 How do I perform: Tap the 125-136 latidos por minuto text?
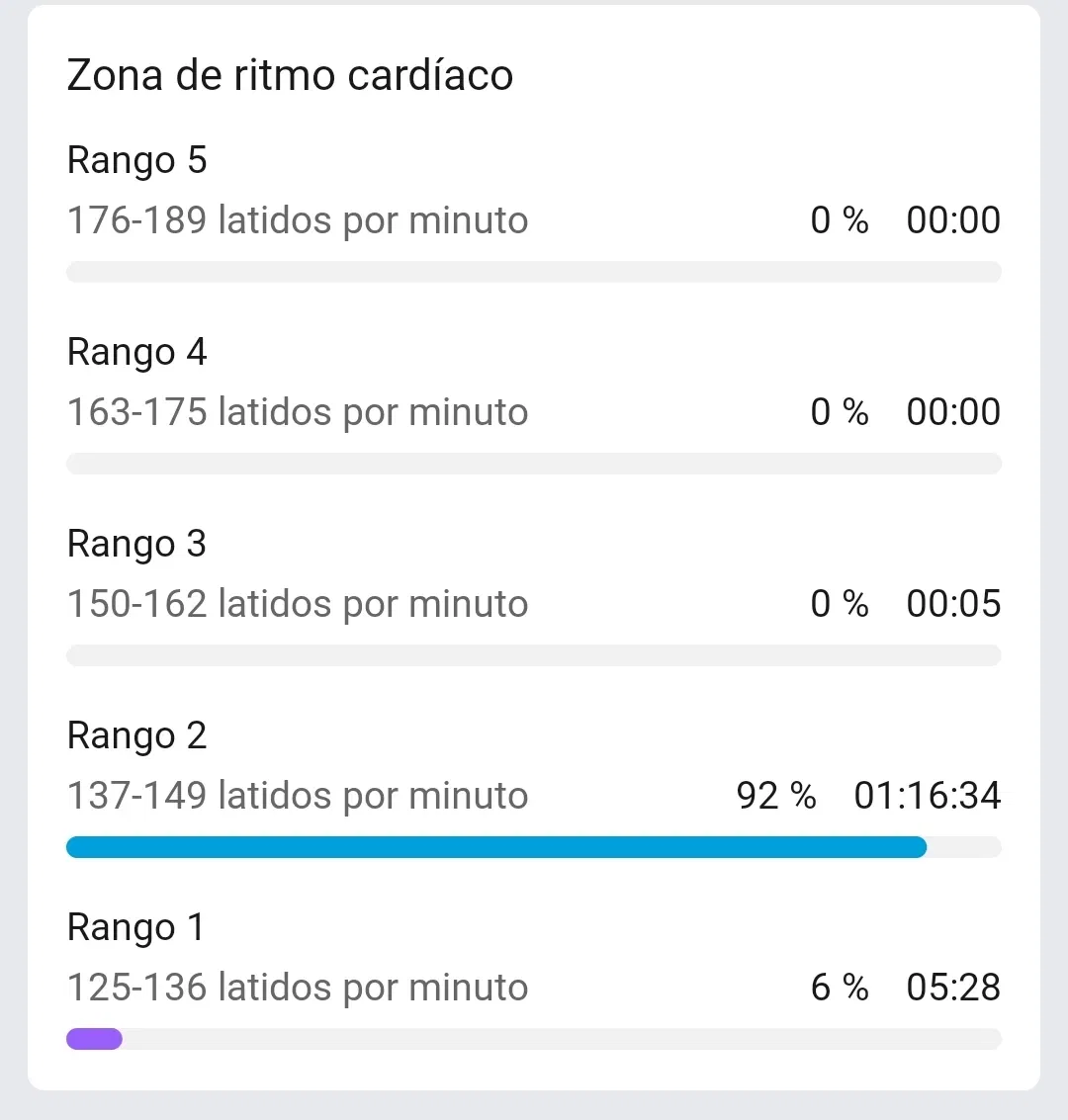tap(297, 987)
